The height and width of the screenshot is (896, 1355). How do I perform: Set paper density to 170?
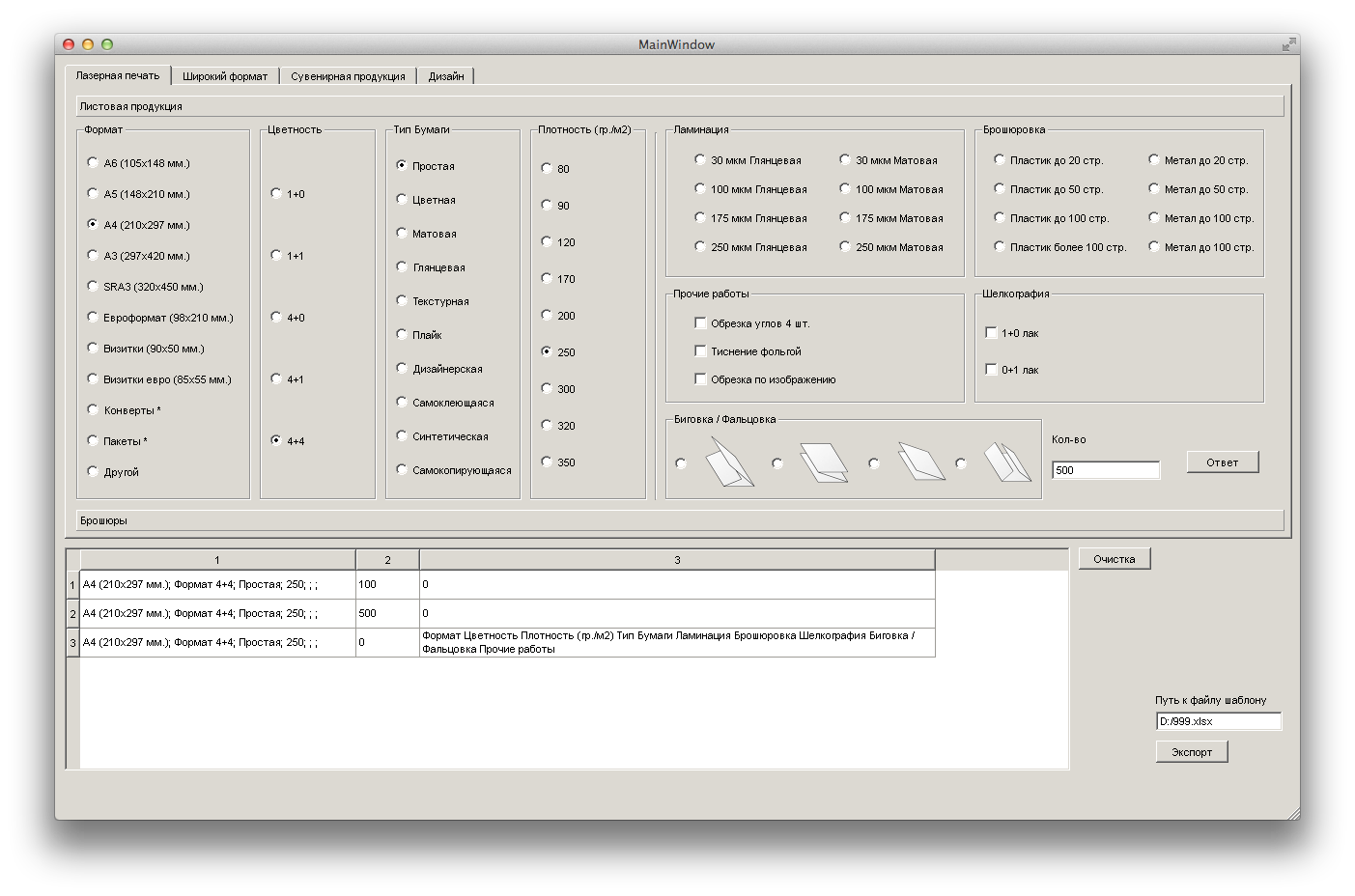tap(558, 279)
